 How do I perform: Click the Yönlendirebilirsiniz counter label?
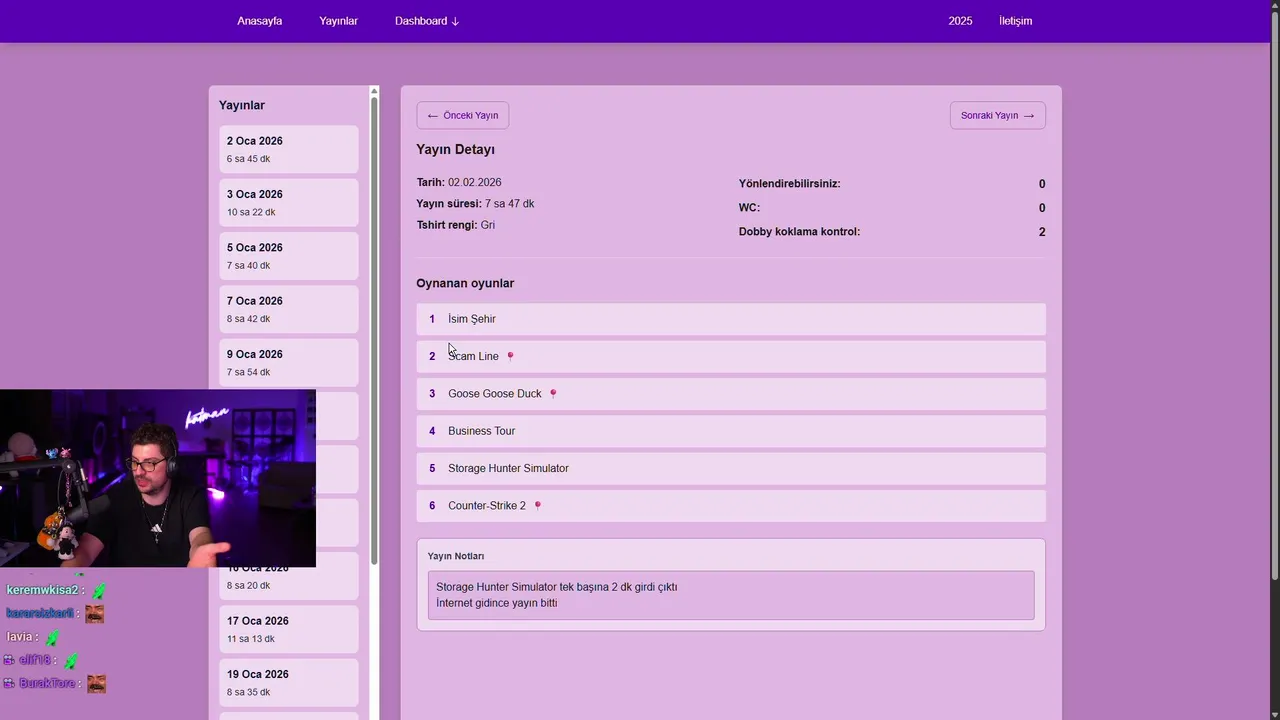click(x=789, y=184)
